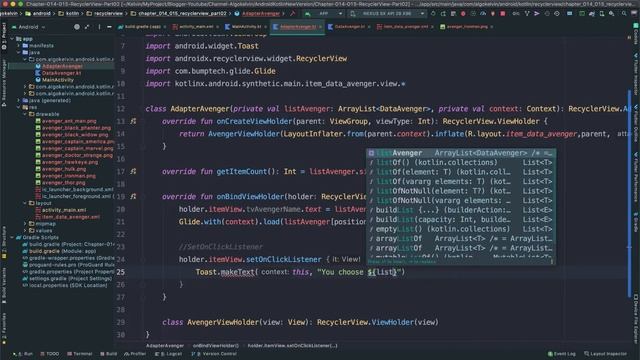
Task: Click the Run app refresh icon
Action: click(x=433, y=13)
